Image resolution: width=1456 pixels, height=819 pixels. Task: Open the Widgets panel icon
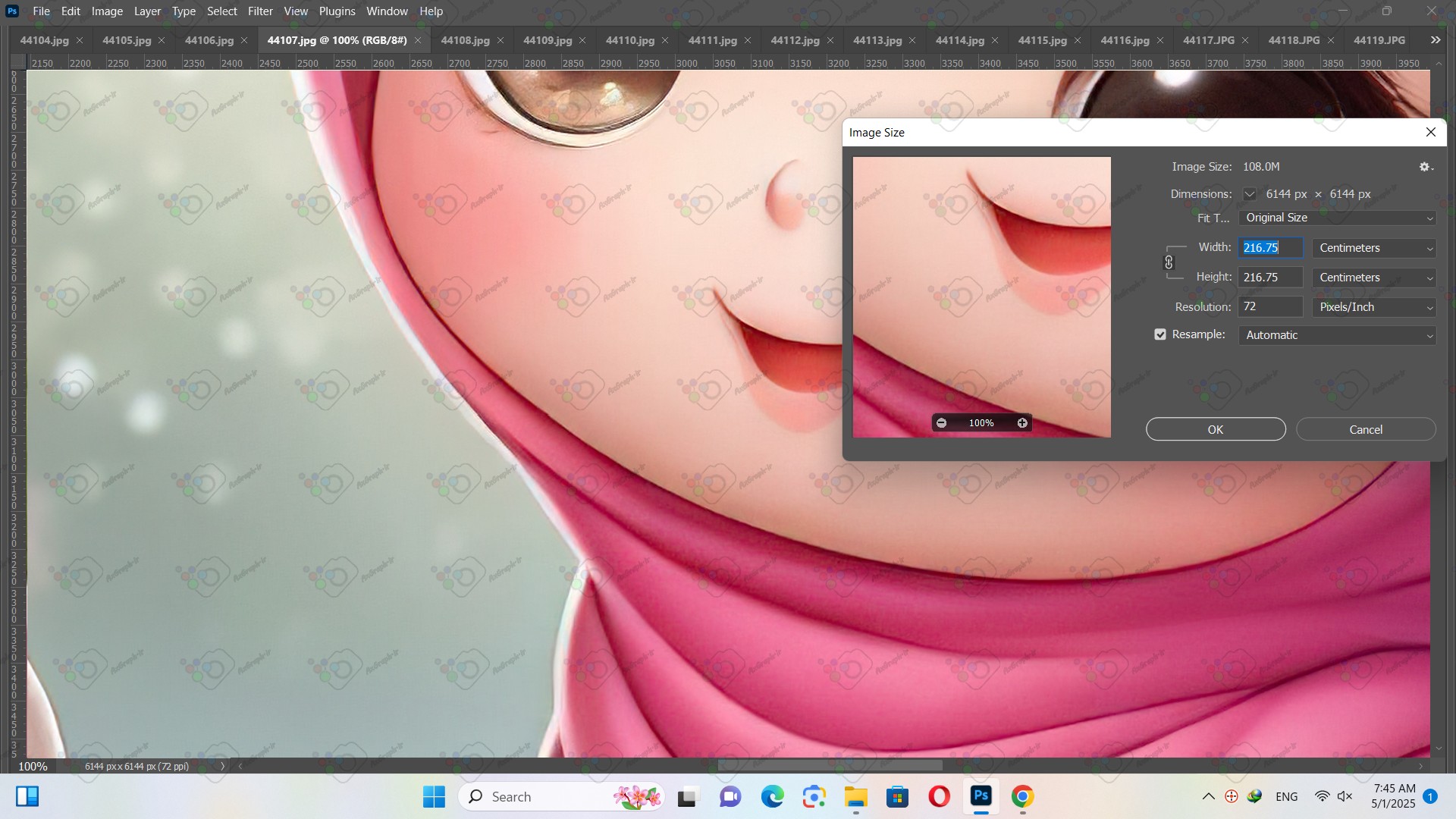click(x=27, y=796)
